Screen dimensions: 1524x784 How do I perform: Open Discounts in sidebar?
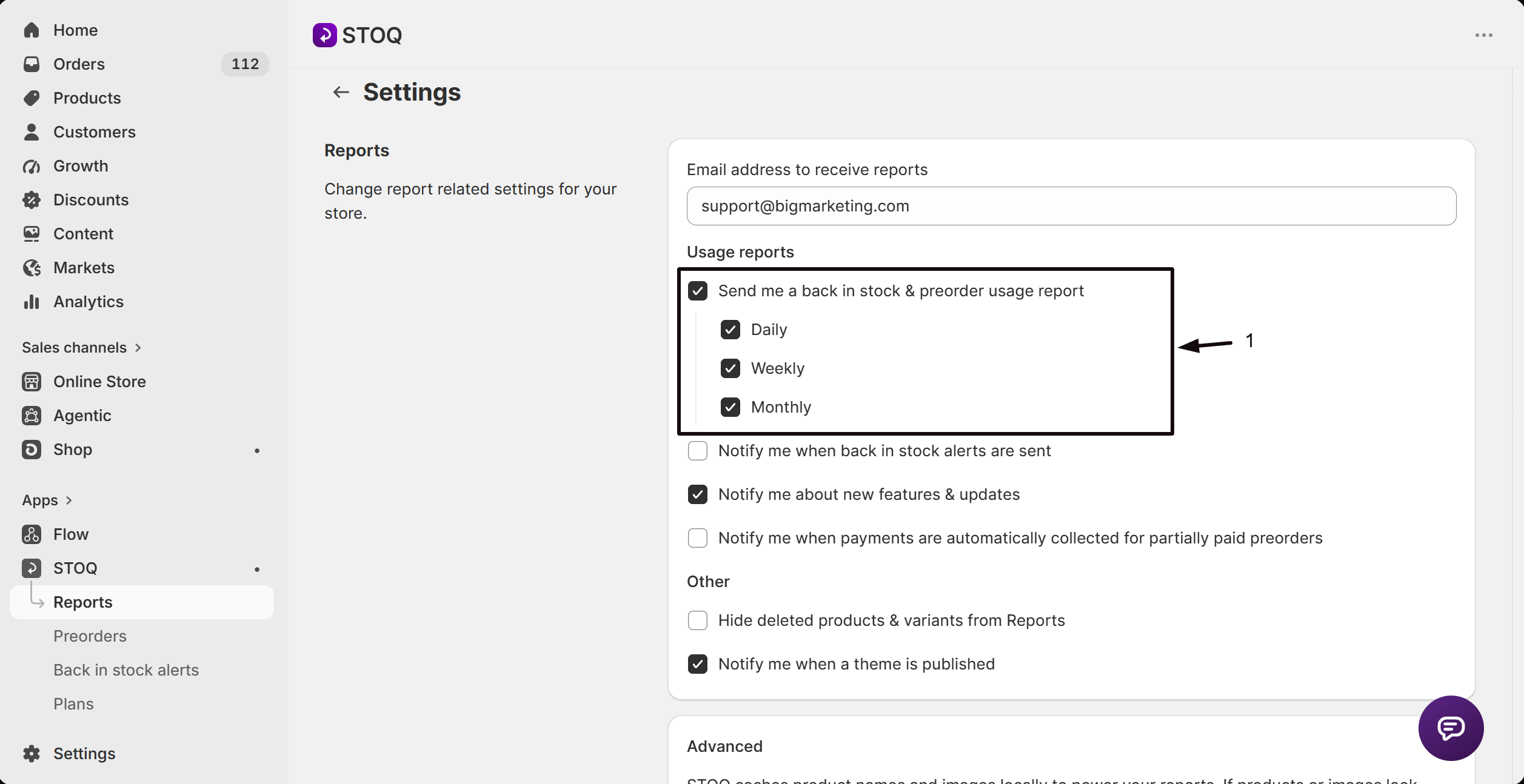pos(142,200)
